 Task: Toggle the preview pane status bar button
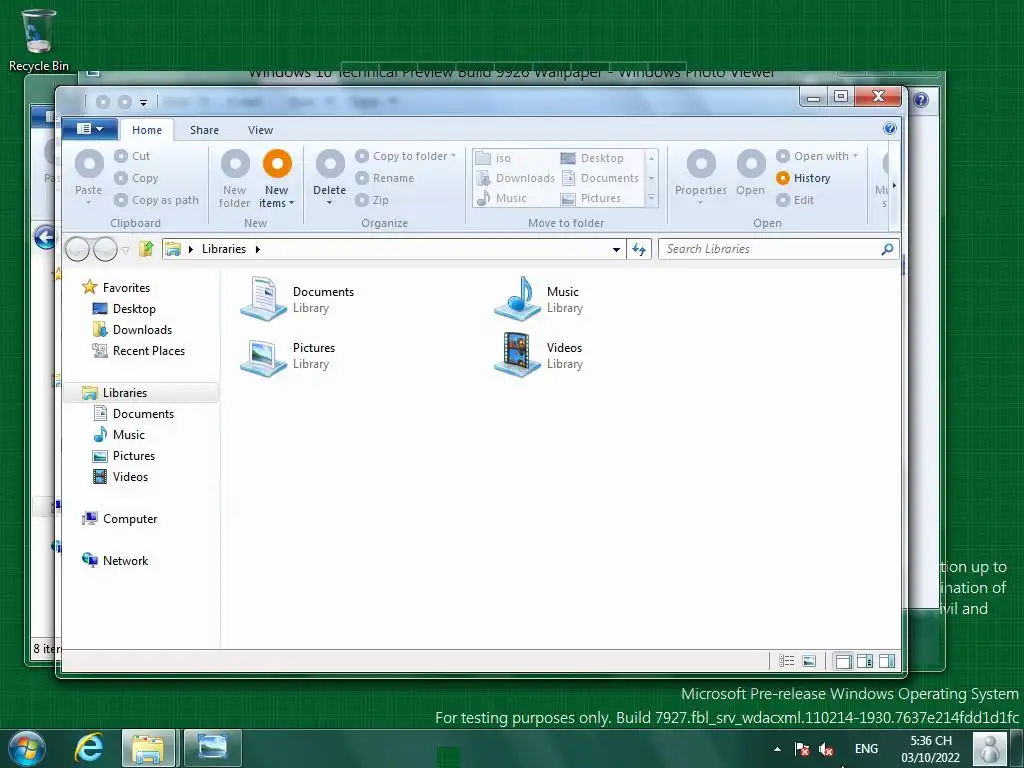pyautogui.click(x=887, y=661)
